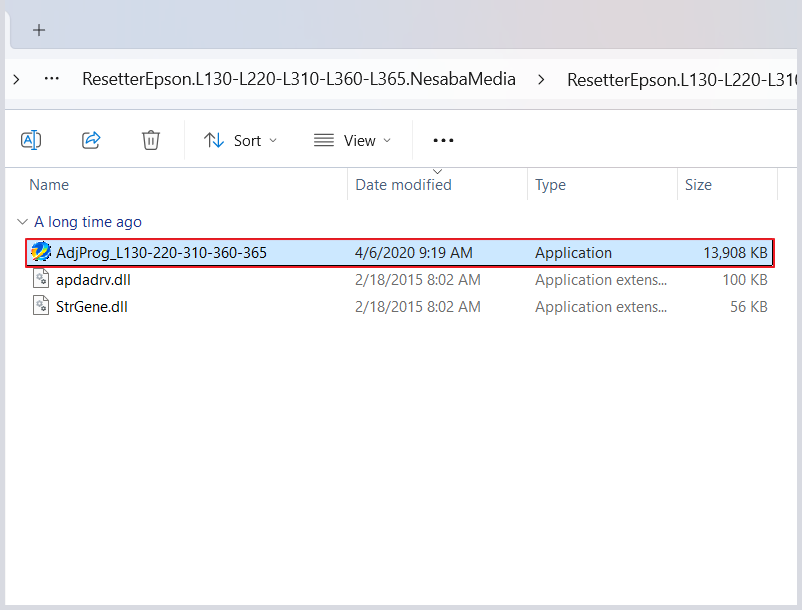
Task: Click the AdjProg application file icon
Action: coord(41,252)
